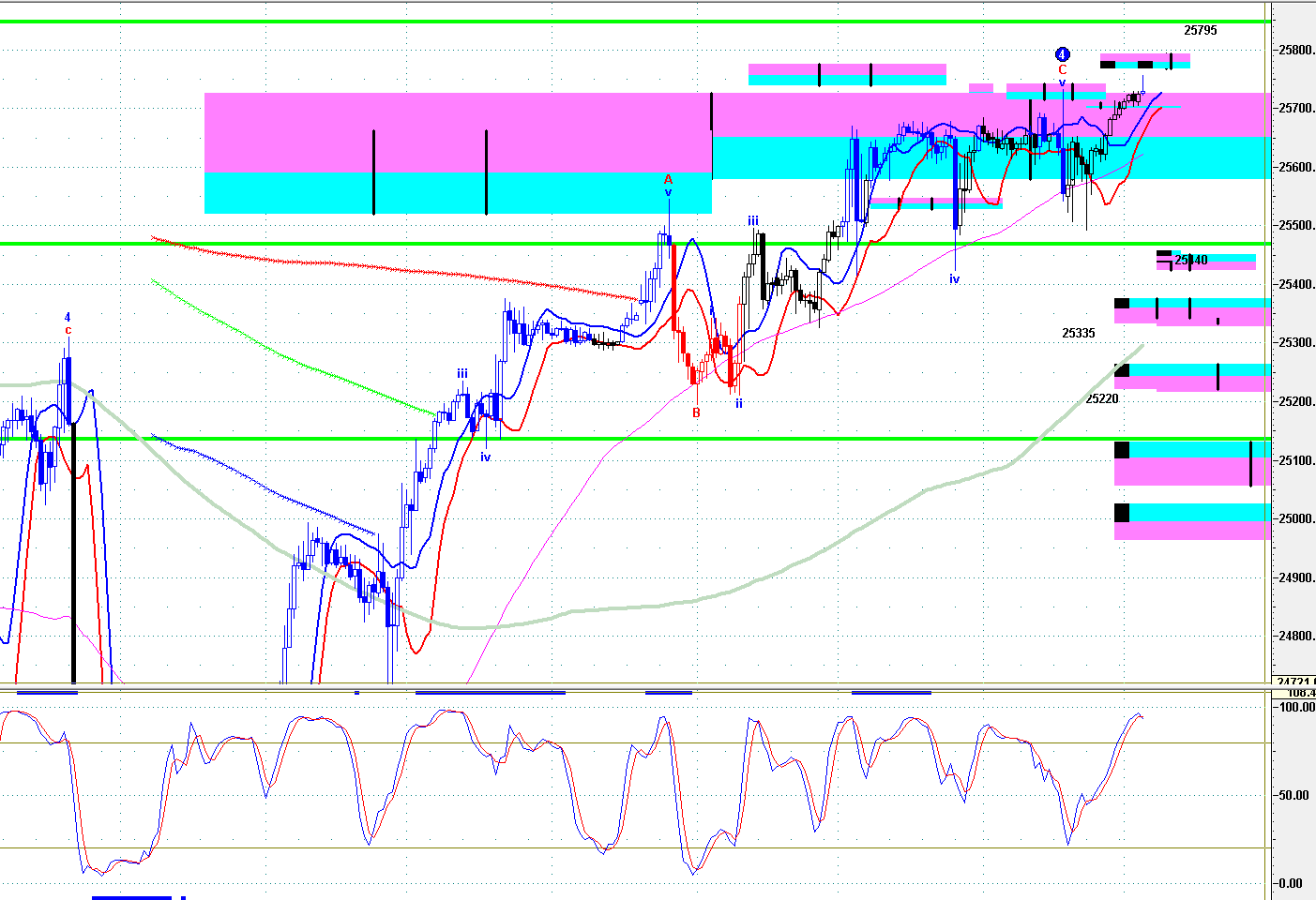
Task: Click the 25795 price annotation
Action: 1200,30
